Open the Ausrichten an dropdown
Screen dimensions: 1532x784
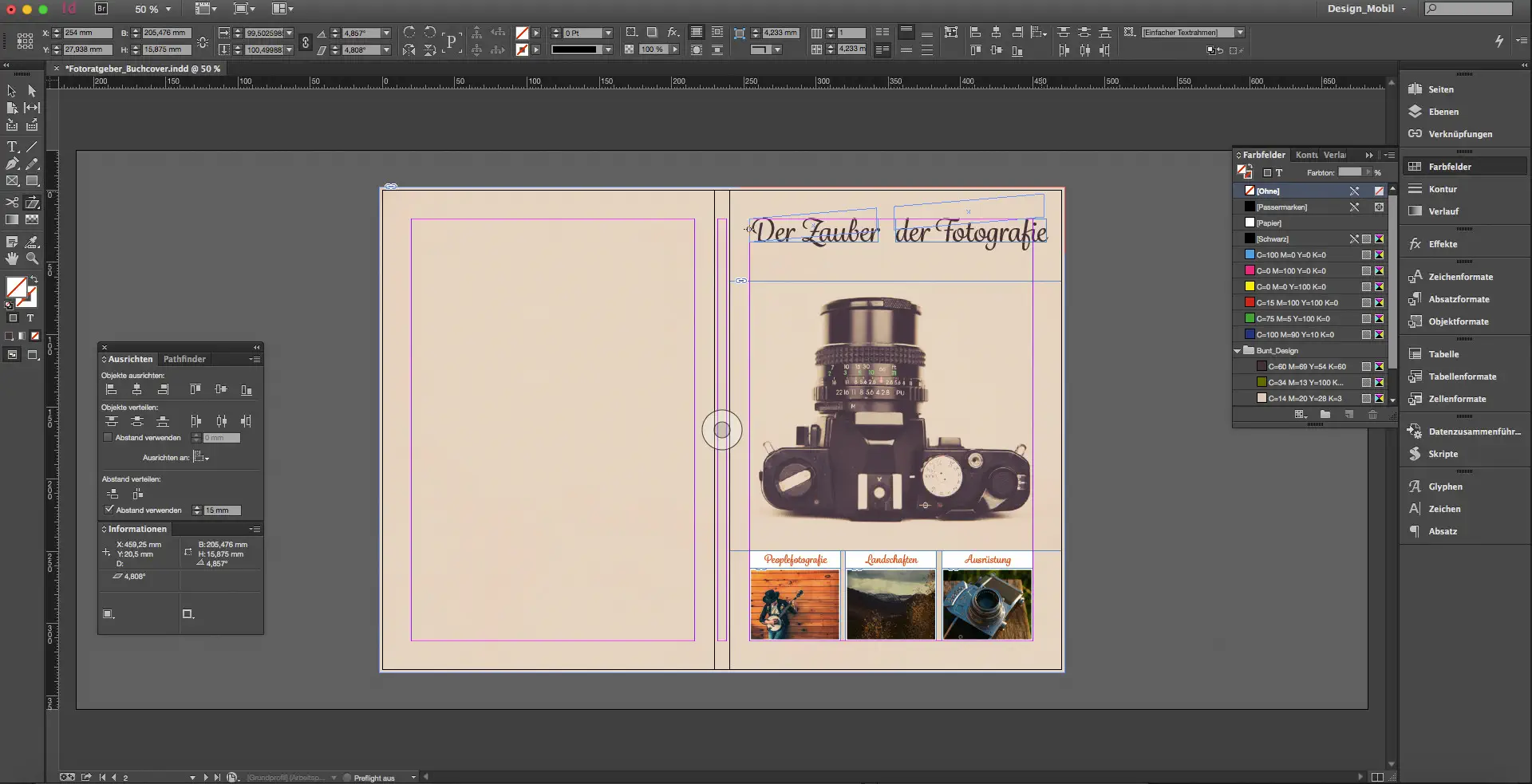(202, 458)
